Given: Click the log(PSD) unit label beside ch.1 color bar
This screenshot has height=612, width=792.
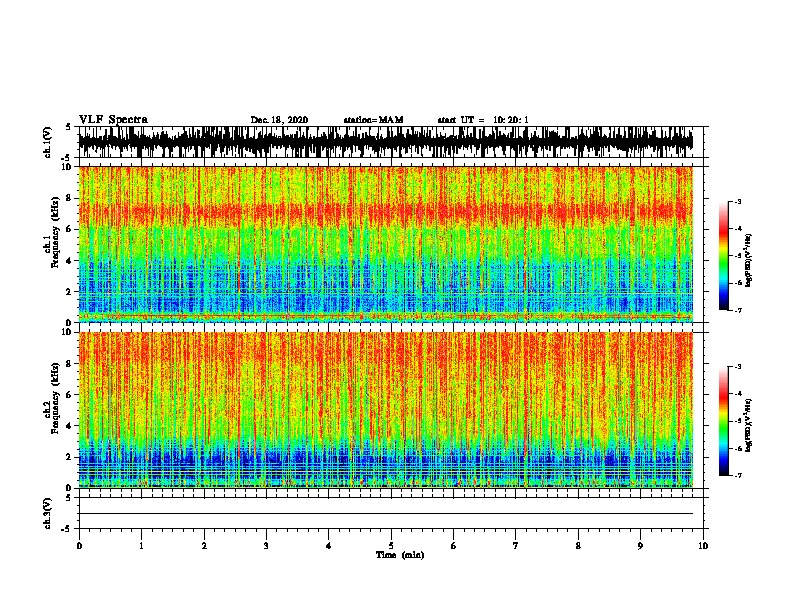Looking at the screenshot, I should pos(749,260).
